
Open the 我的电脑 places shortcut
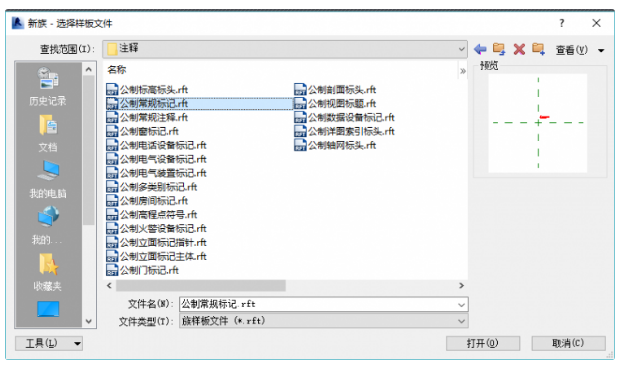48,179
